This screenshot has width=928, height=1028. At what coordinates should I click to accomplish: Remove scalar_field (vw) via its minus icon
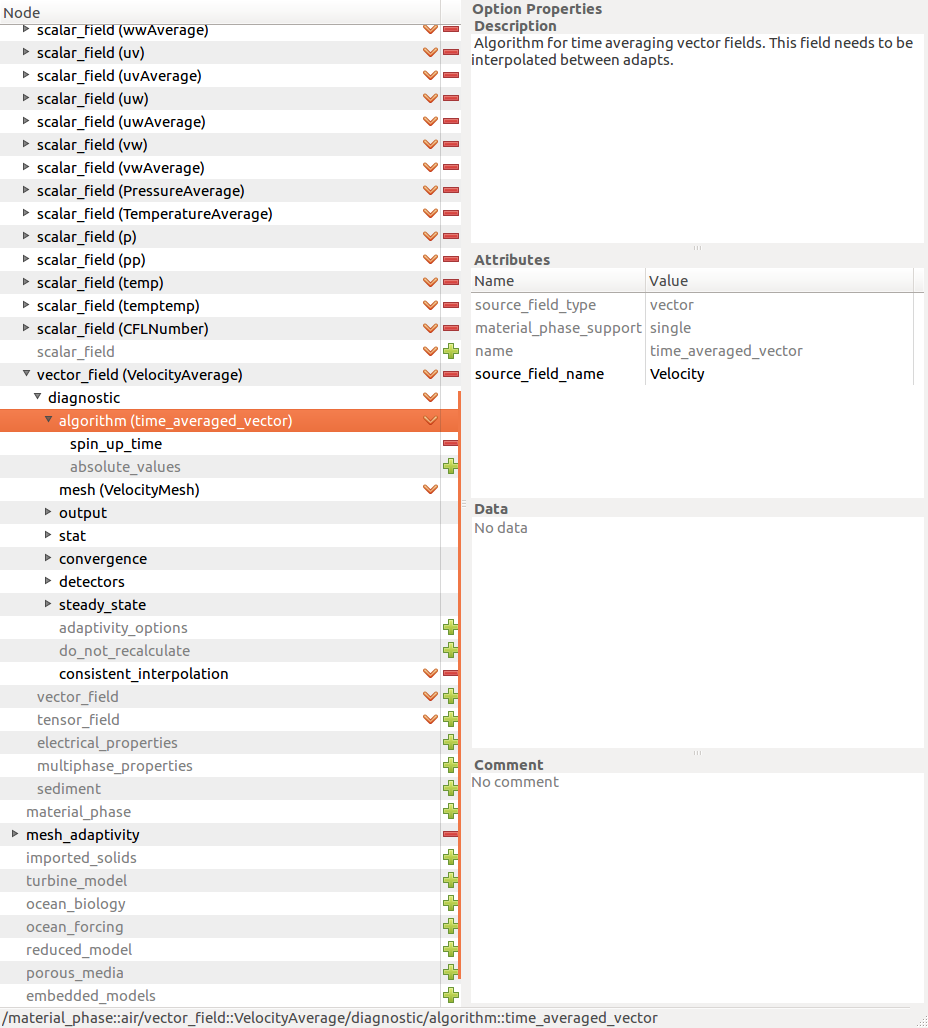451,144
